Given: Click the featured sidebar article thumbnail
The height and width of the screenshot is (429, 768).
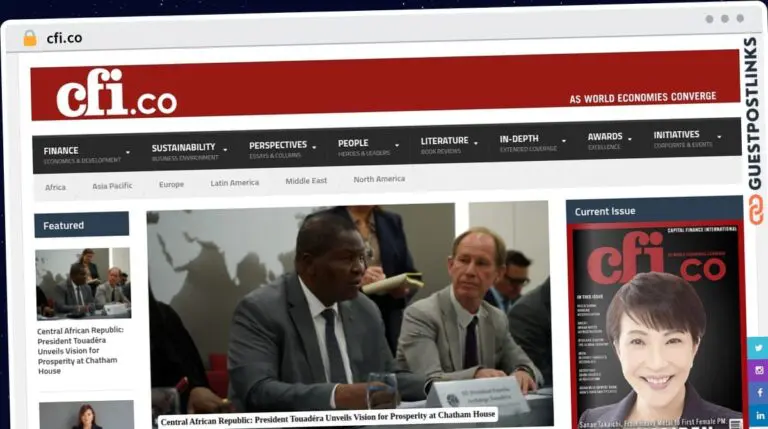Looking at the screenshot, I should tap(83, 283).
